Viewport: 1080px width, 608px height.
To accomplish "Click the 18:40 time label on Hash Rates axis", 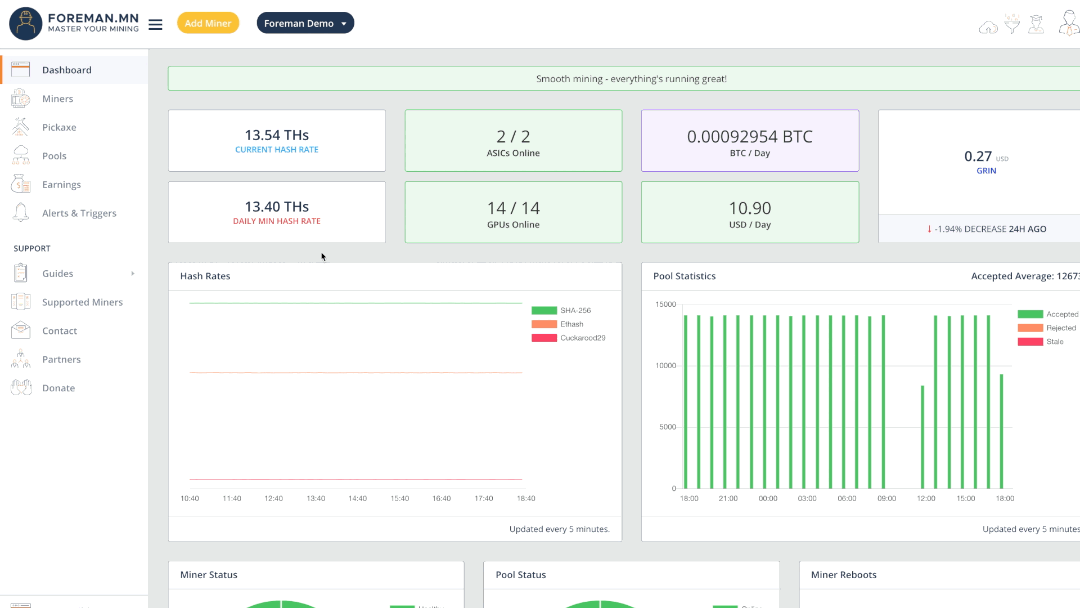I will pyautogui.click(x=526, y=499).
